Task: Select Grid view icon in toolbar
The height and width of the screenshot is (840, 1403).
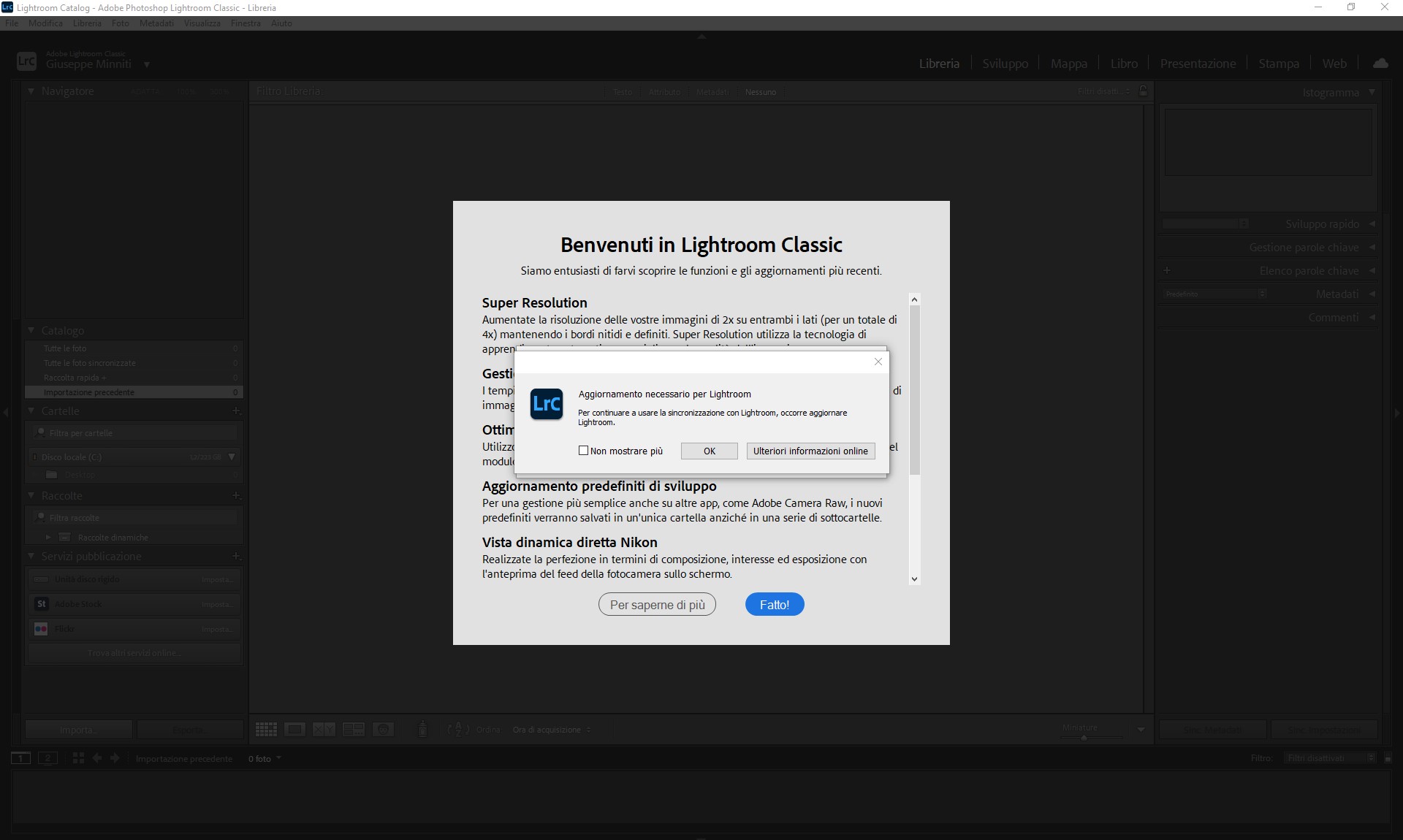Action: pos(266,729)
